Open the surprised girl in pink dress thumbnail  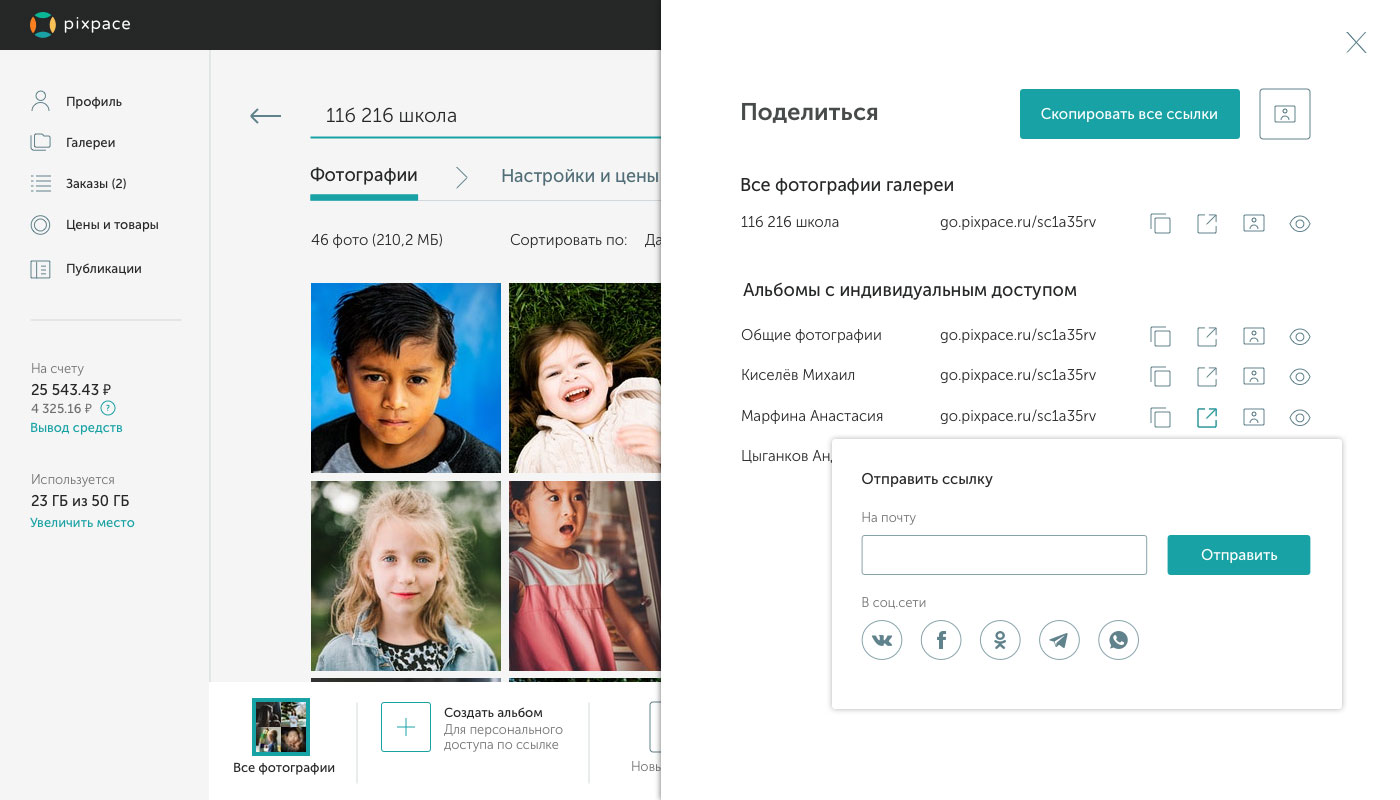coord(585,576)
